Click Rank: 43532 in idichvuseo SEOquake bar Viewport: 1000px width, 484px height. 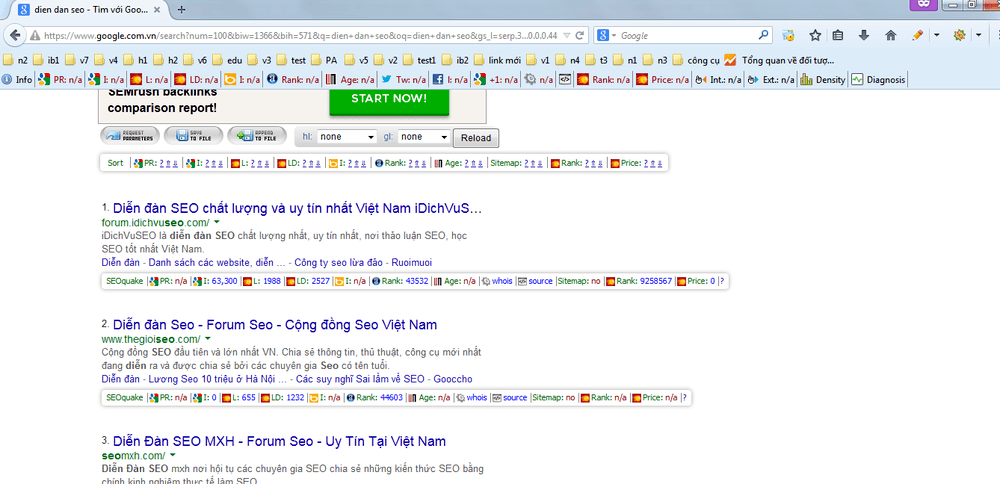[400, 281]
